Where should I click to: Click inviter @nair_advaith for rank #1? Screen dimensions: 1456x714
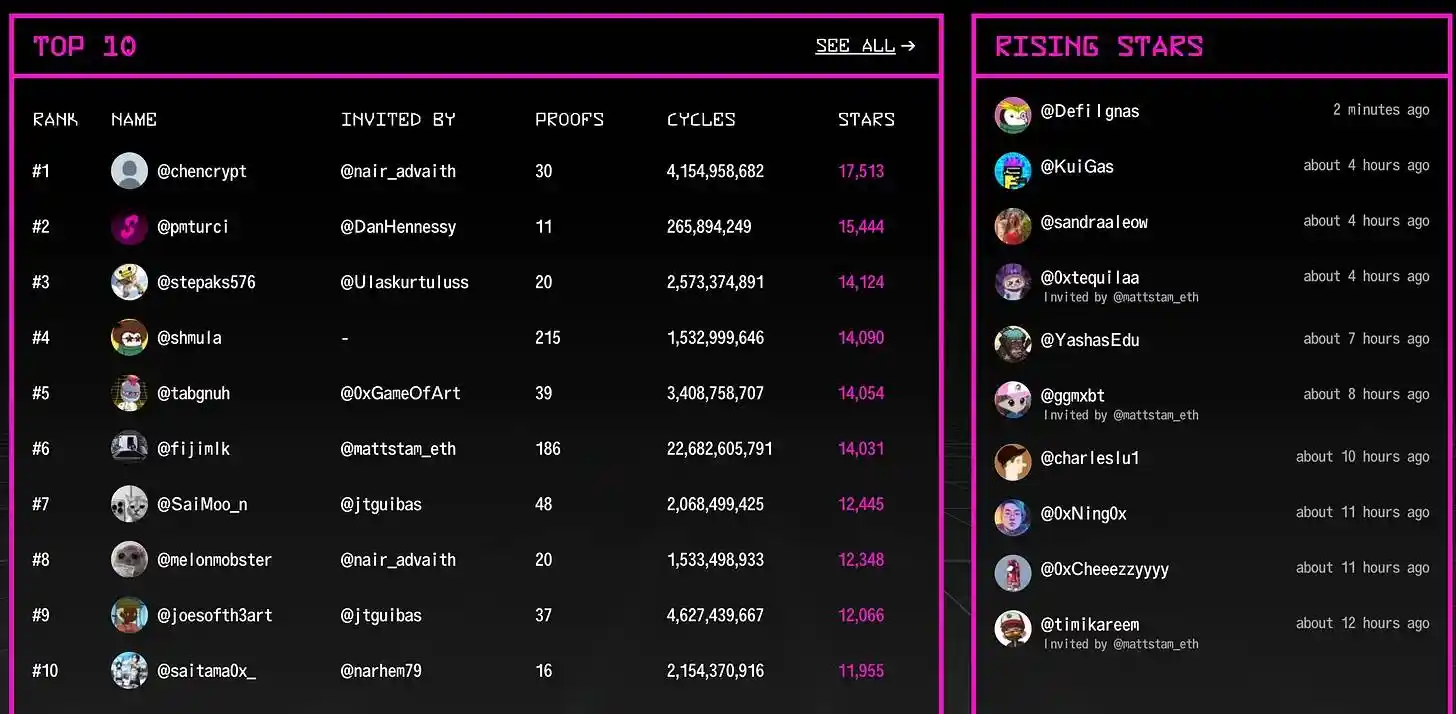[x=398, y=171]
